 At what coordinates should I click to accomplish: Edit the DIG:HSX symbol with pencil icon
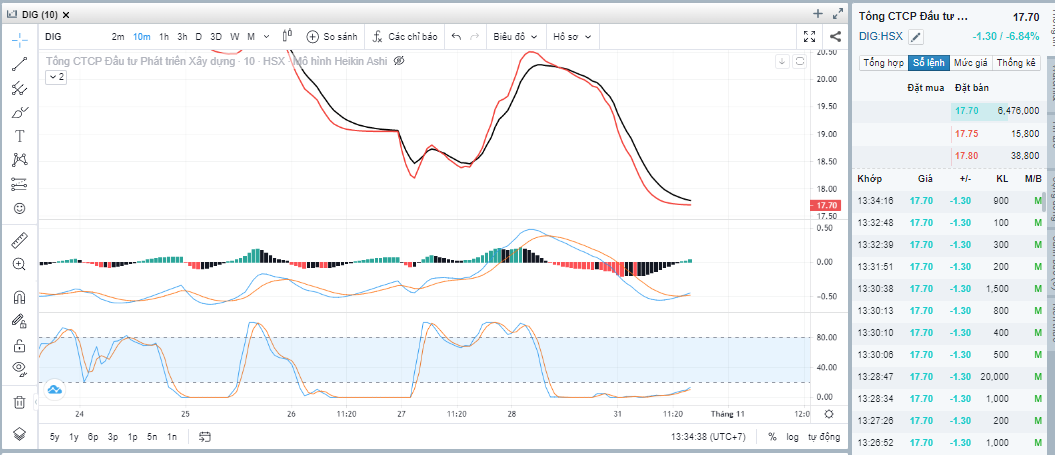[915, 37]
